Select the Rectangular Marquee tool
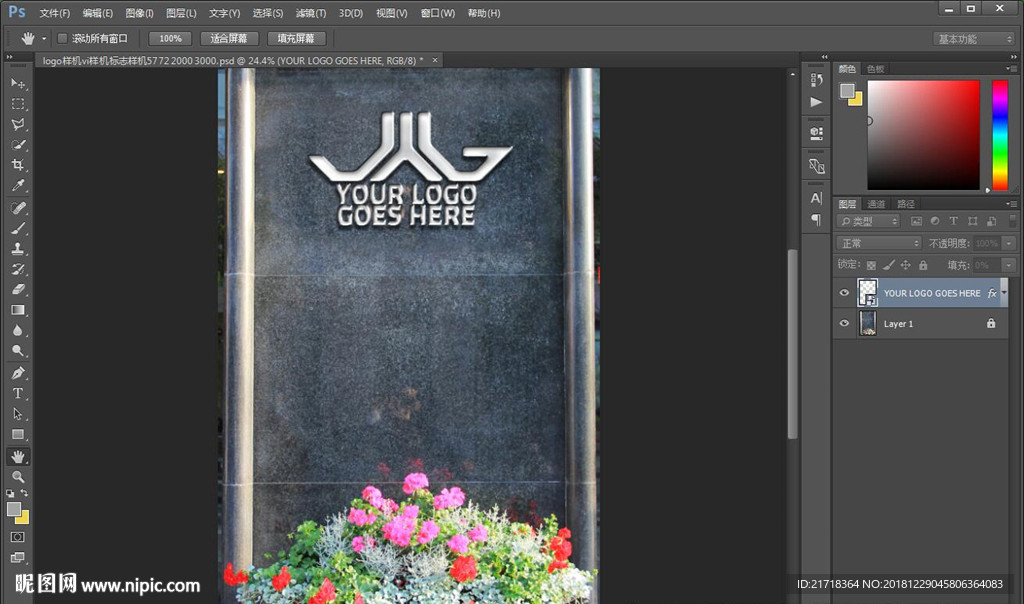This screenshot has width=1024, height=604. tap(18, 104)
